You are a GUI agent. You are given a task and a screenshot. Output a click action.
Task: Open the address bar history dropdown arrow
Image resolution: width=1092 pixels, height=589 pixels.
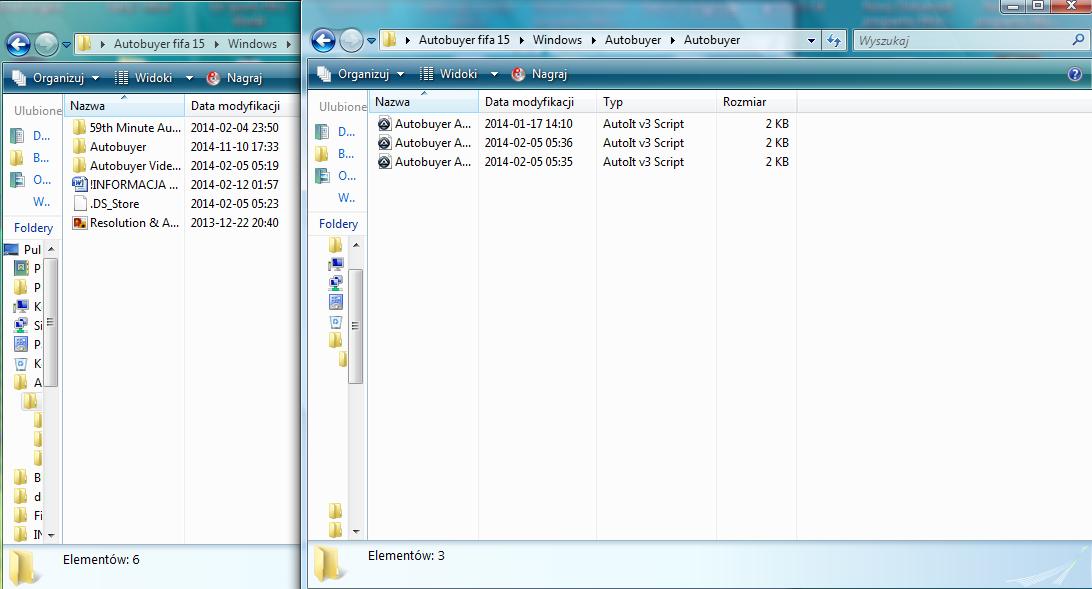click(x=811, y=40)
